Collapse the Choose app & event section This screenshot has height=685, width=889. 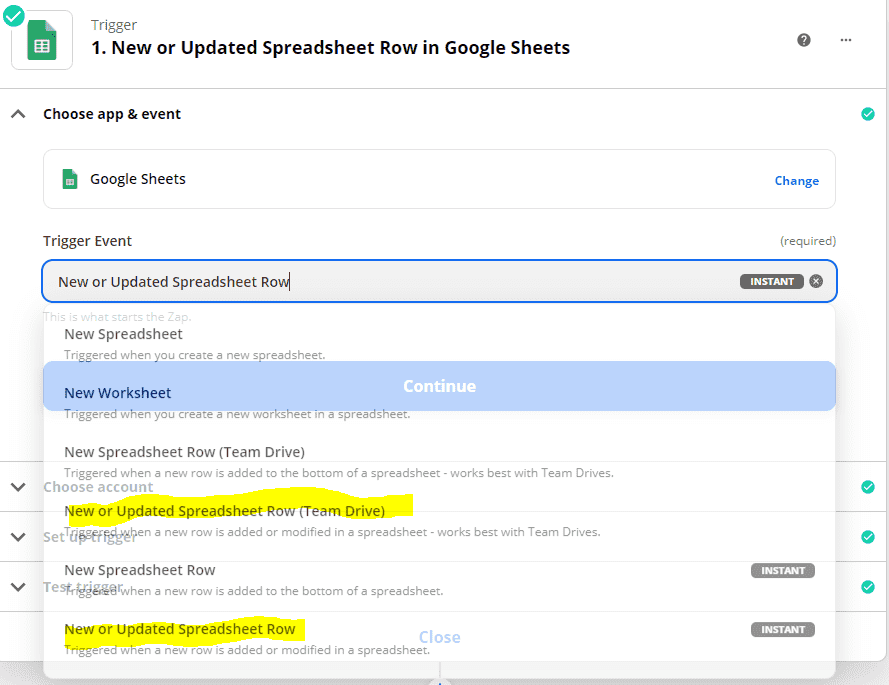(x=18, y=114)
